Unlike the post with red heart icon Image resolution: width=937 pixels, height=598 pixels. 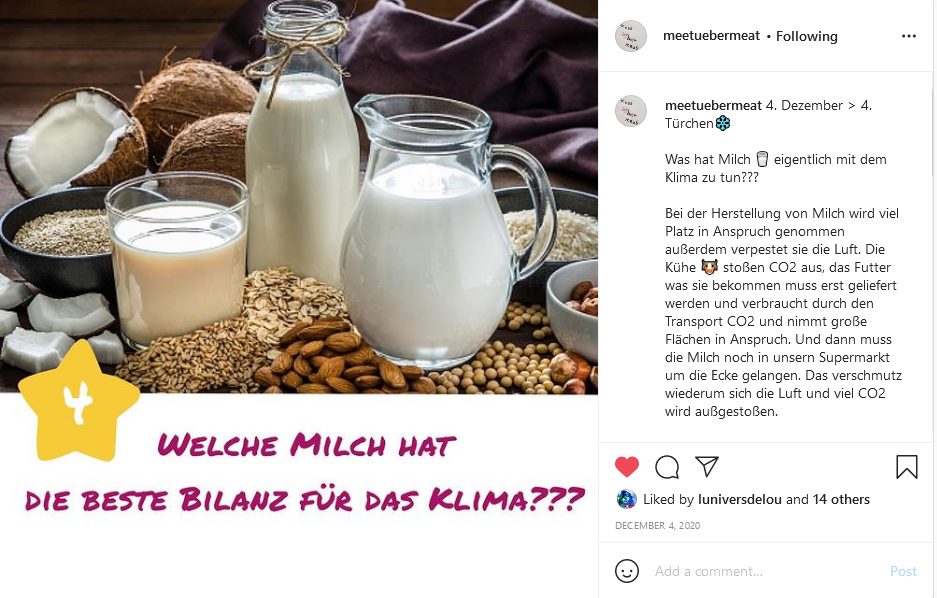627,467
